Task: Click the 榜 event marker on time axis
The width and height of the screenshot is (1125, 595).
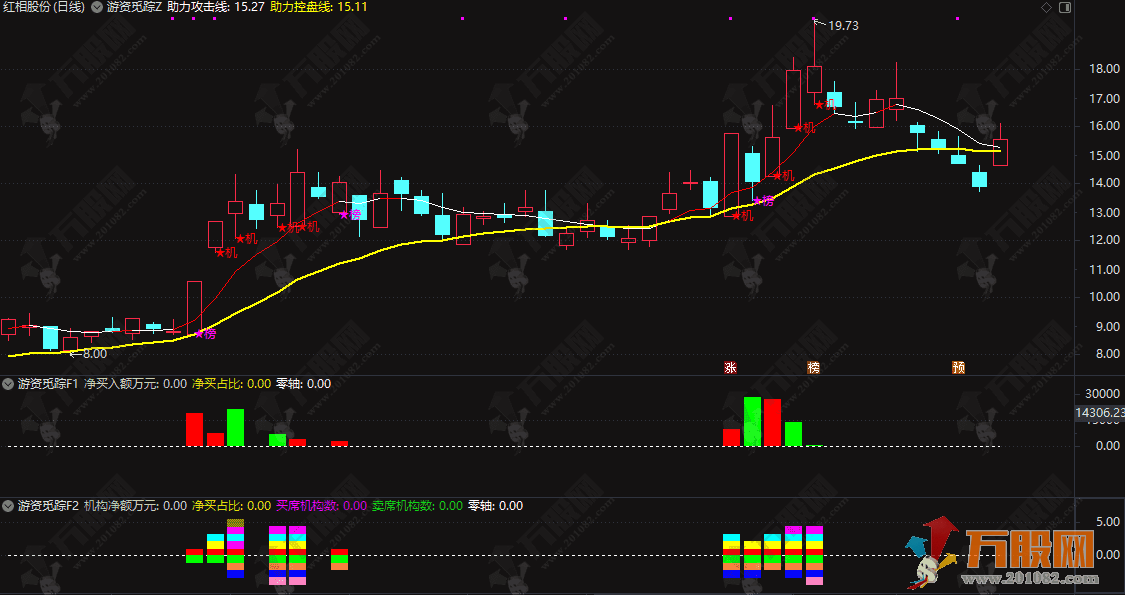Action: pyautogui.click(x=814, y=367)
